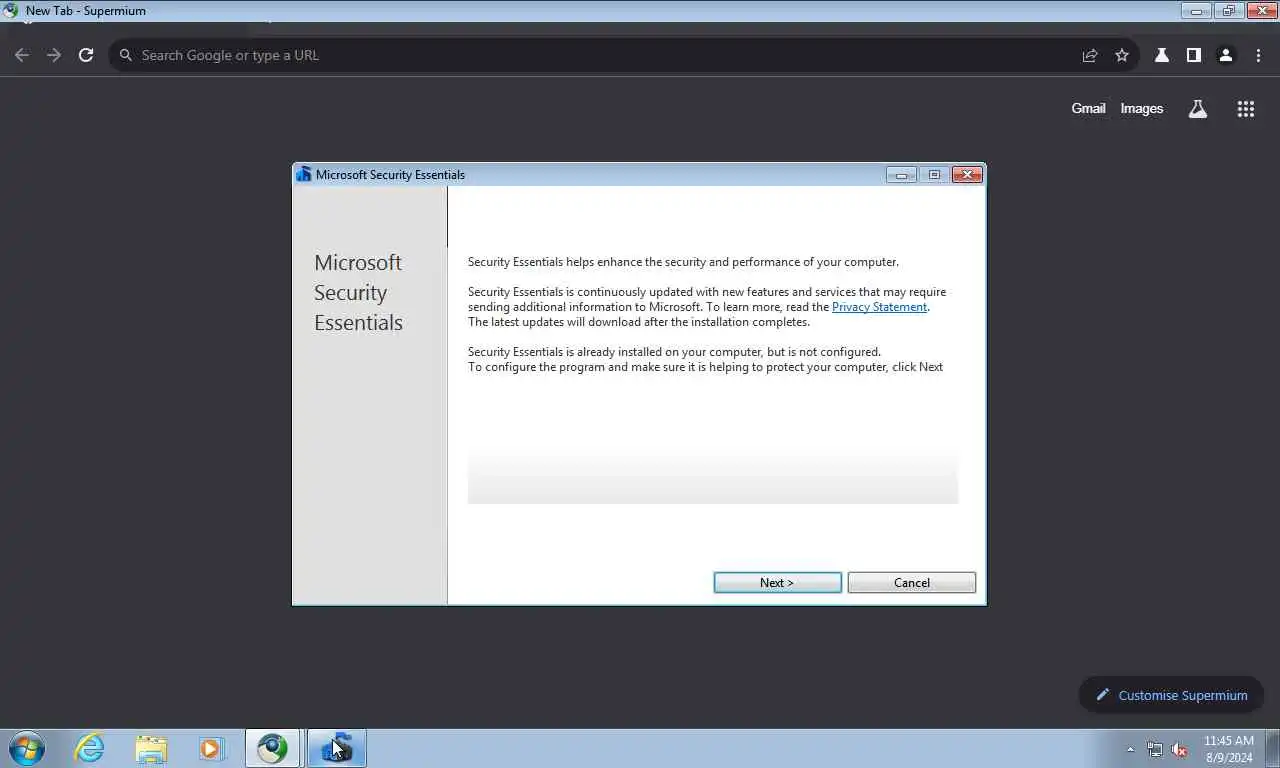This screenshot has height=768, width=1280.
Task: Toggle the side panel in Supermium
Action: tap(1194, 55)
